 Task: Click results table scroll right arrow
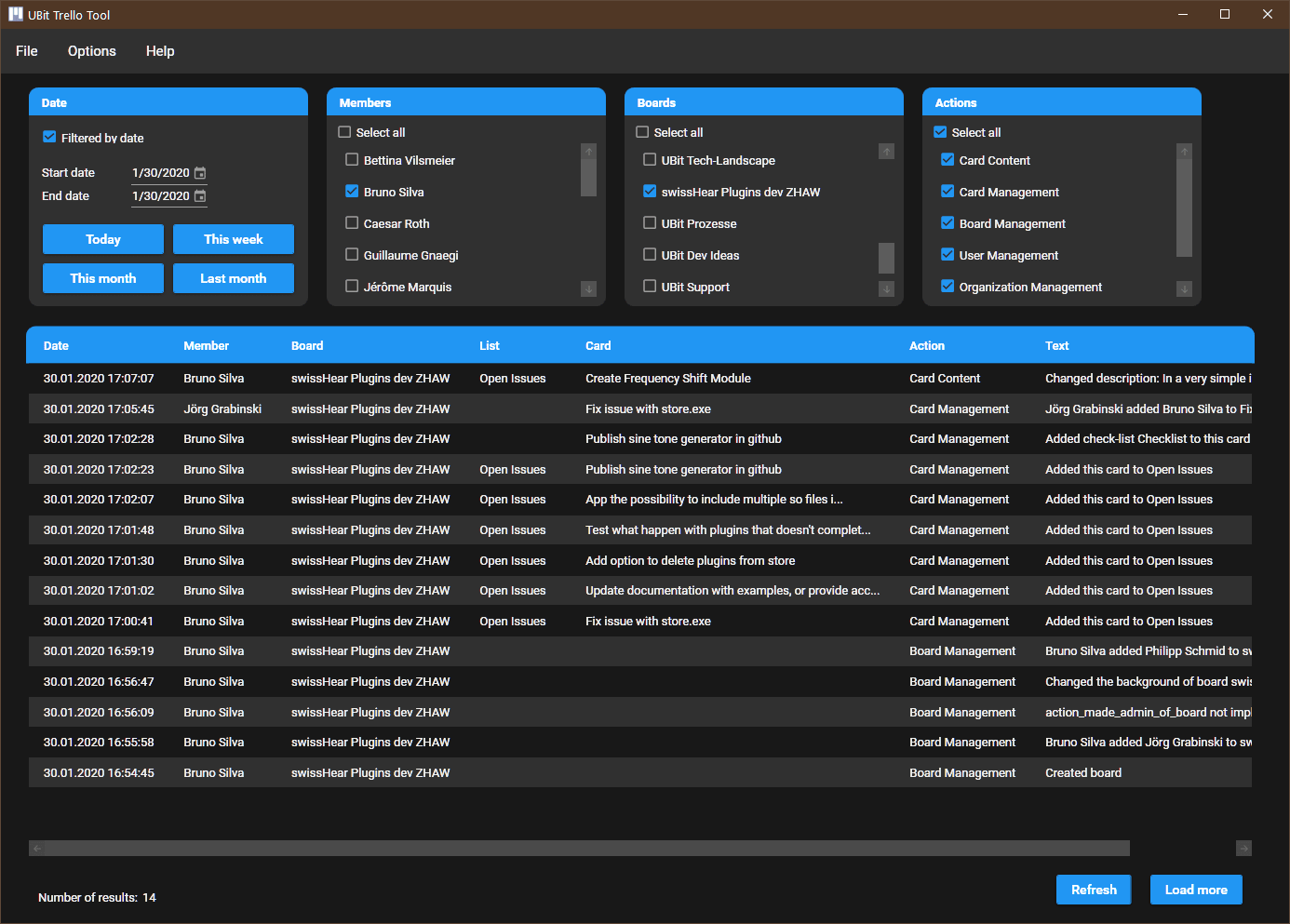tap(1243, 848)
